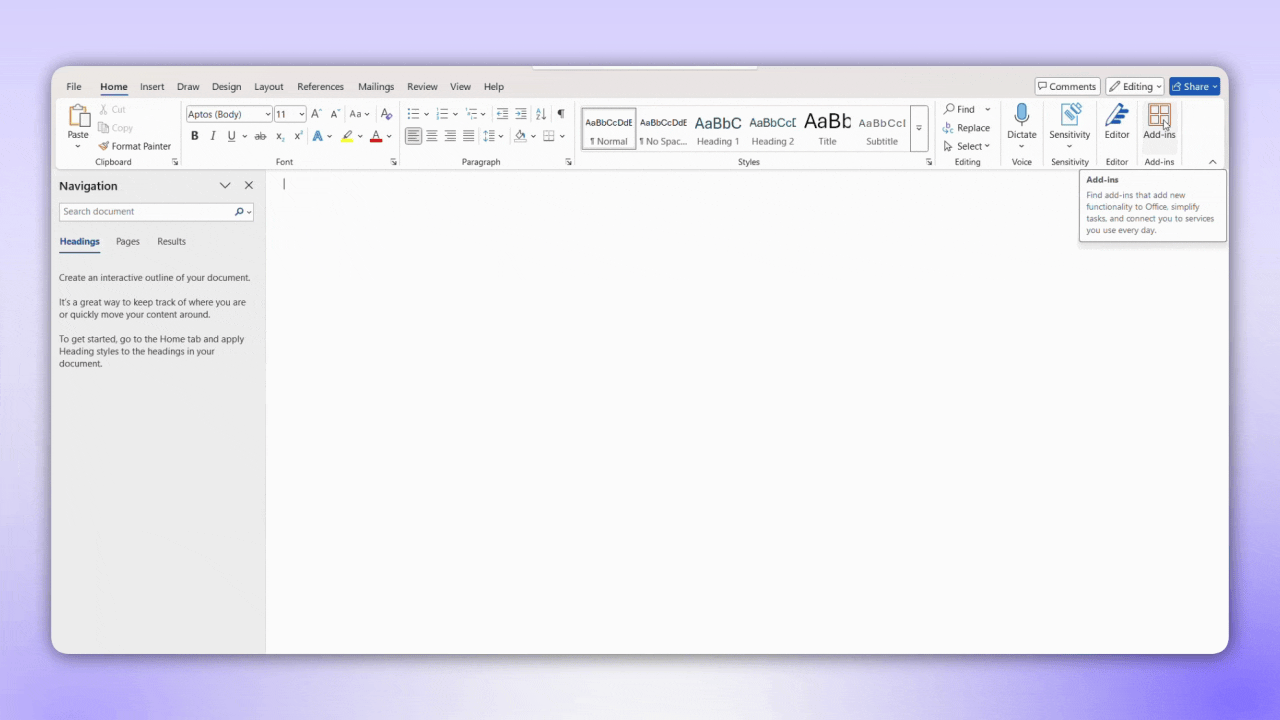Activate the Format Painter tool

point(134,146)
